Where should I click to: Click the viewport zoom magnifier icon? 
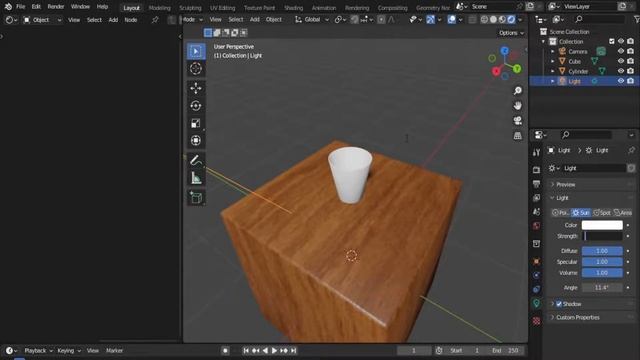coord(518,91)
